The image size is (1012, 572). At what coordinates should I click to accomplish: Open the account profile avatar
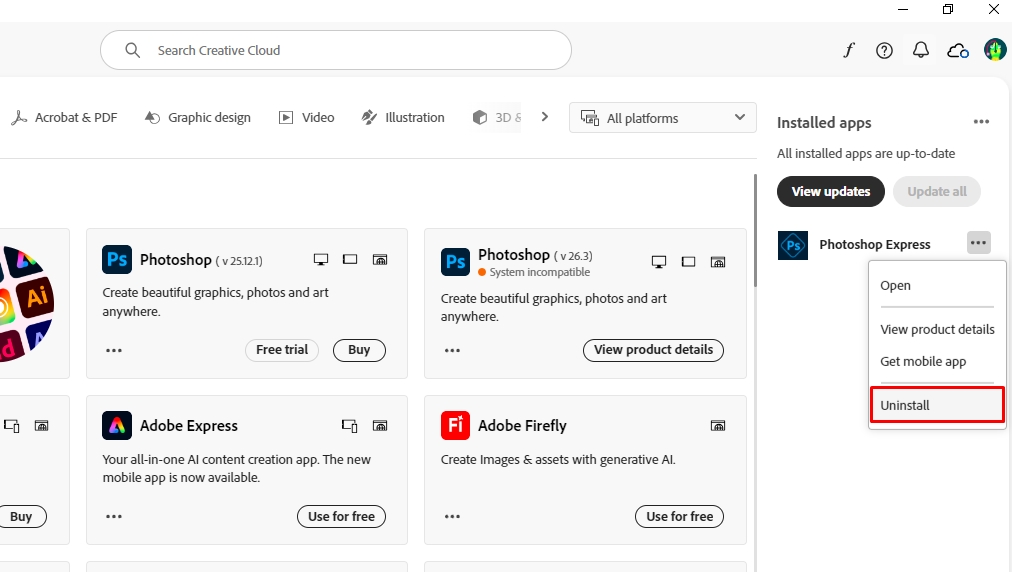coord(995,50)
